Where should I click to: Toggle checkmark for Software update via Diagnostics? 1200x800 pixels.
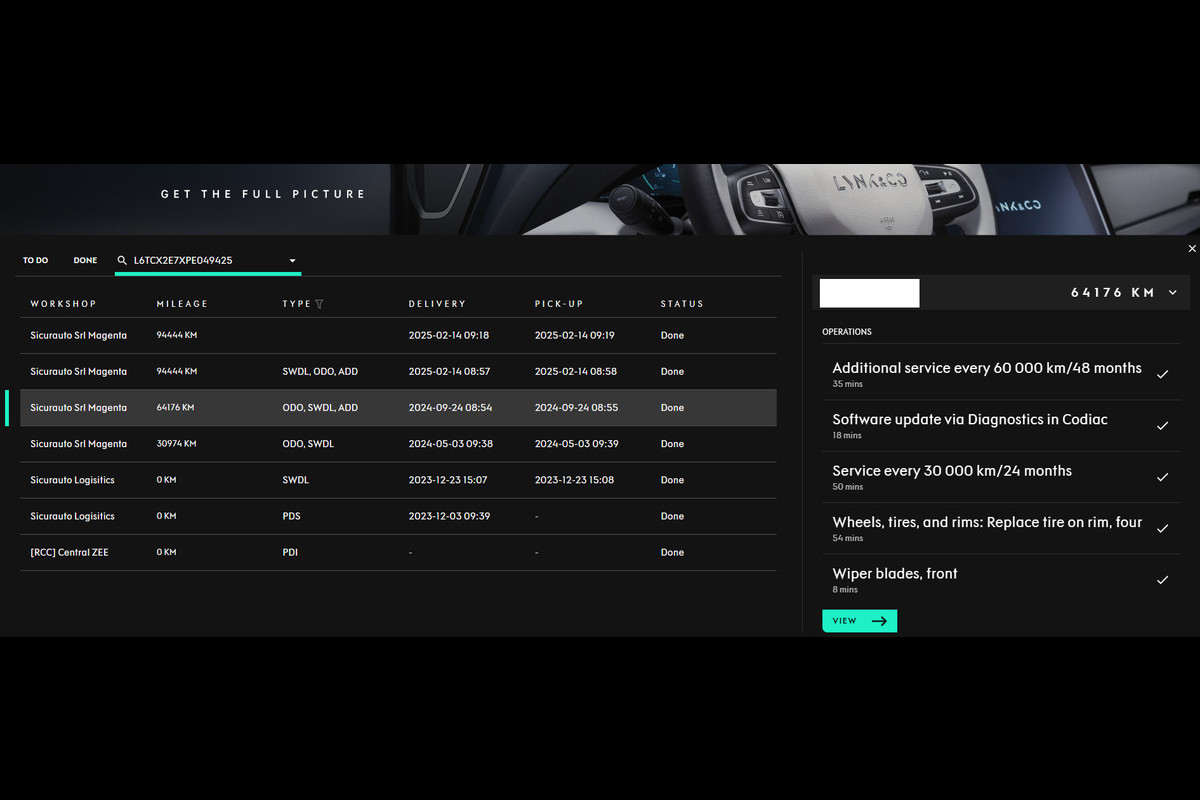coord(1162,426)
